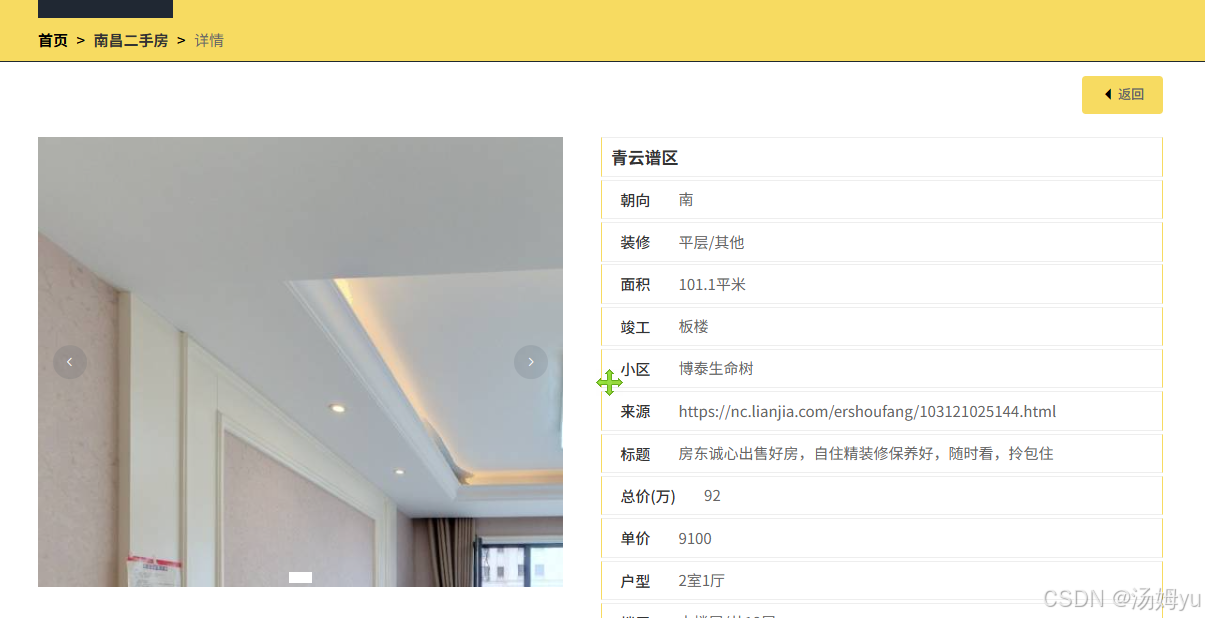Go to previous carousel image arrow
The width and height of the screenshot is (1205, 618).
(70, 362)
